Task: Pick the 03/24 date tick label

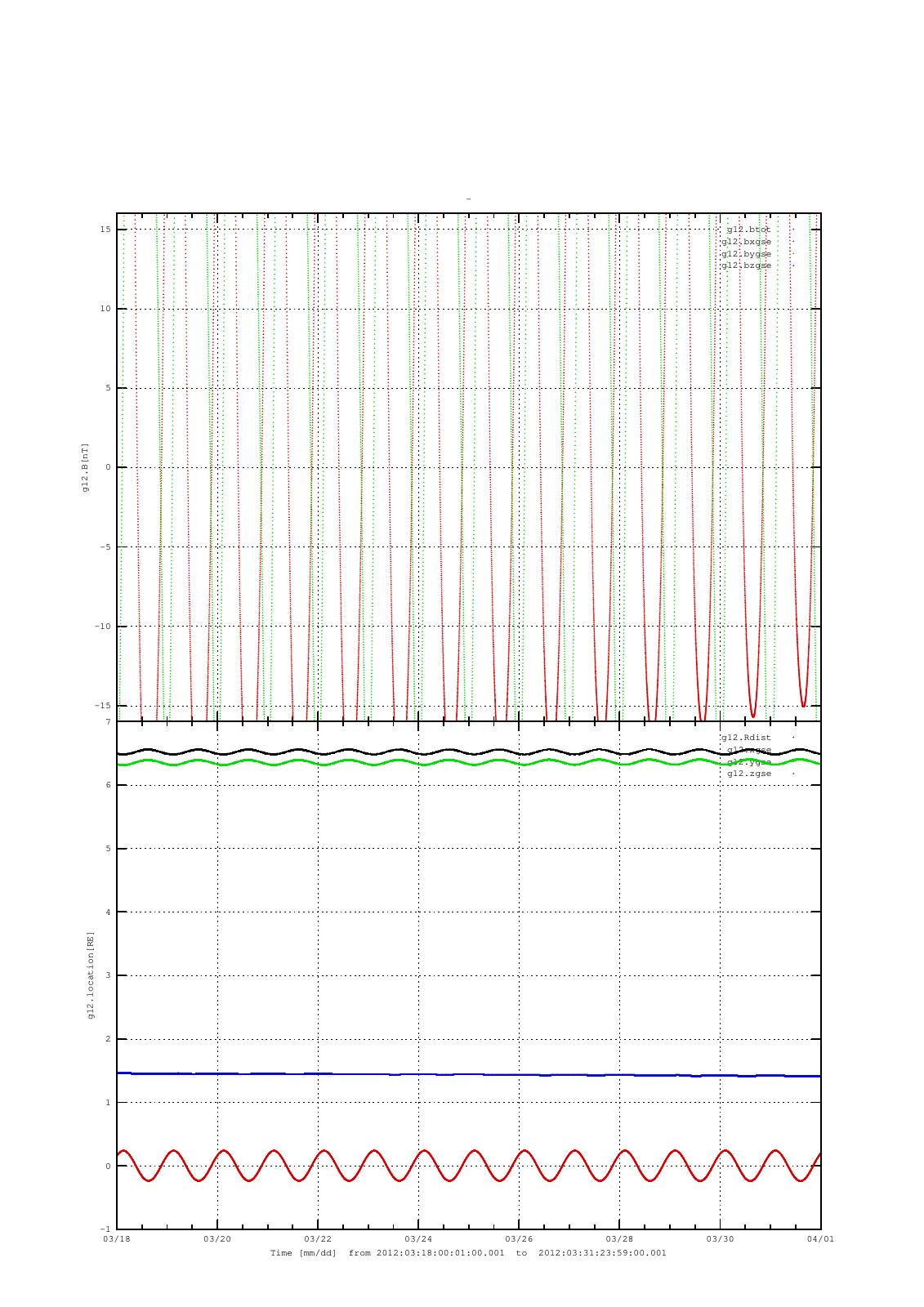Action: coord(418,1239)
